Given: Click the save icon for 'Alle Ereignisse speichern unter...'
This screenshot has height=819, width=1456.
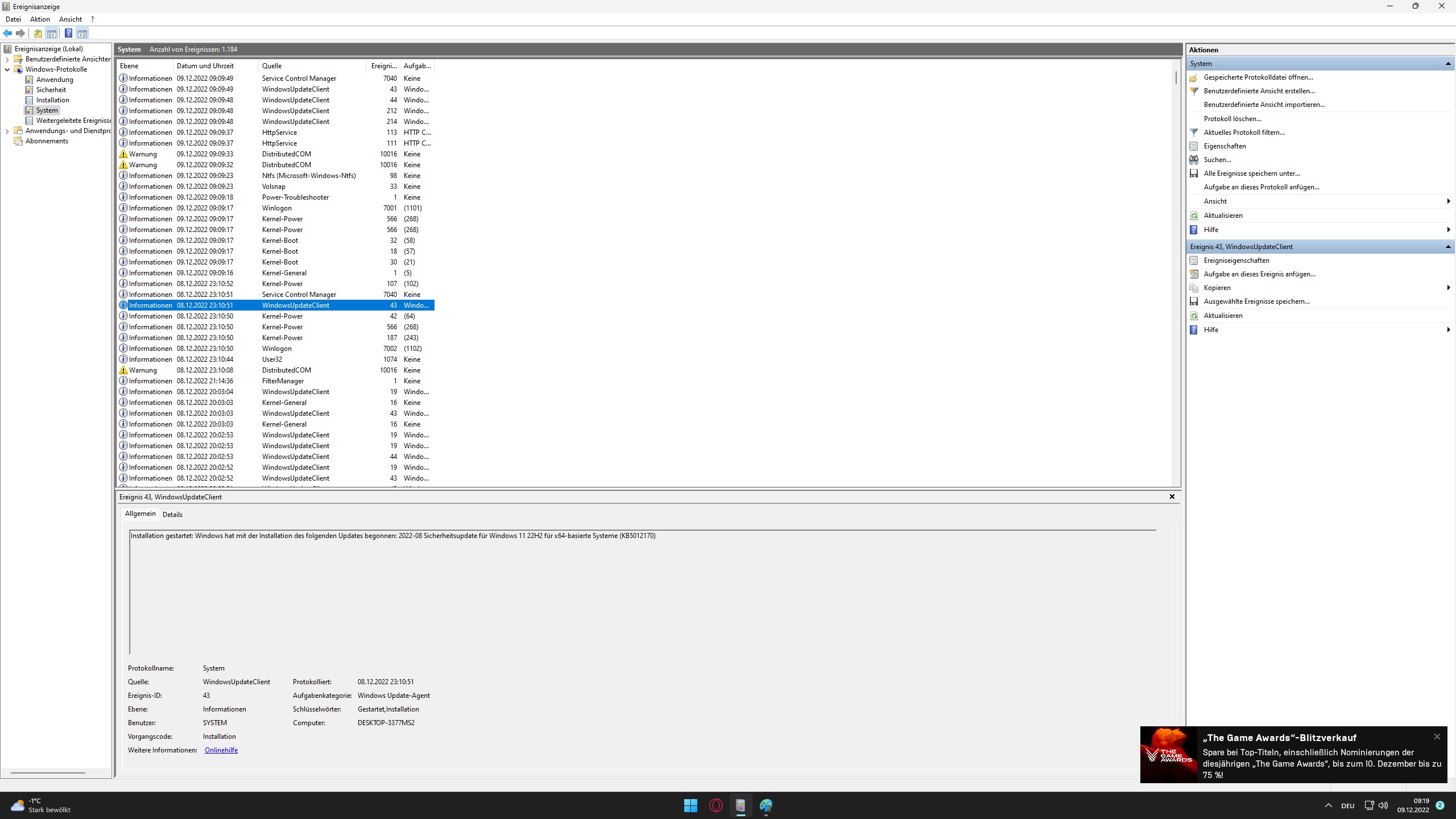Looking at the screenshot, I should (x=1194, y=173).
